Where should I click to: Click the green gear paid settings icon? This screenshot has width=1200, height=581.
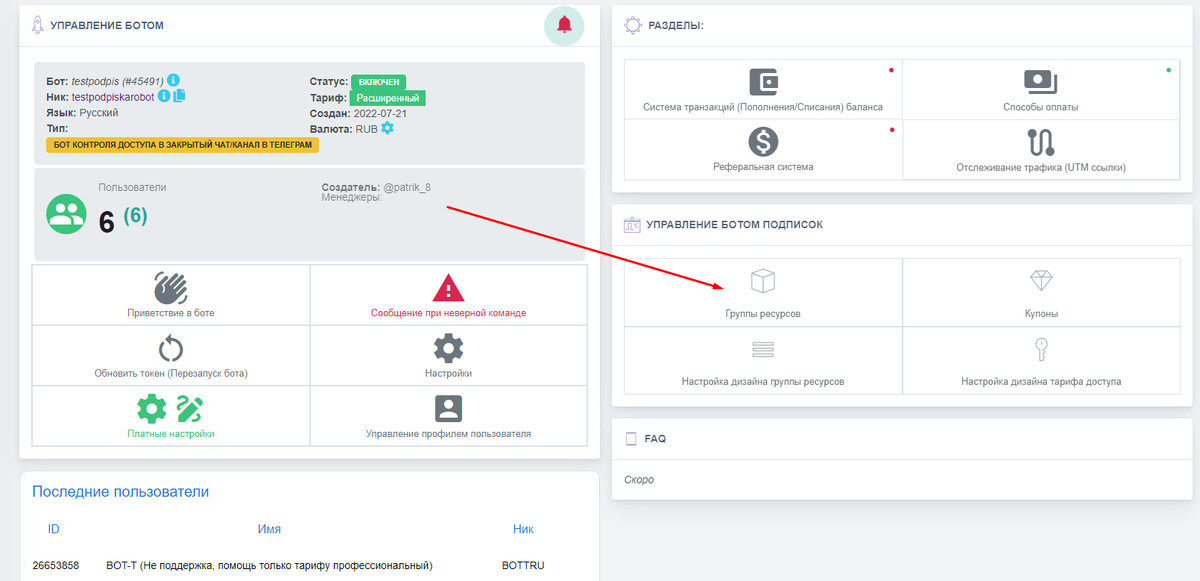coord(152,408)
